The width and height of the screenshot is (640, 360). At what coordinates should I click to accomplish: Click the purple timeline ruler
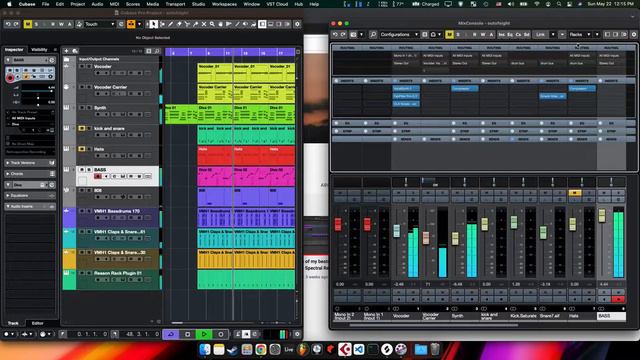pos(230,52)
